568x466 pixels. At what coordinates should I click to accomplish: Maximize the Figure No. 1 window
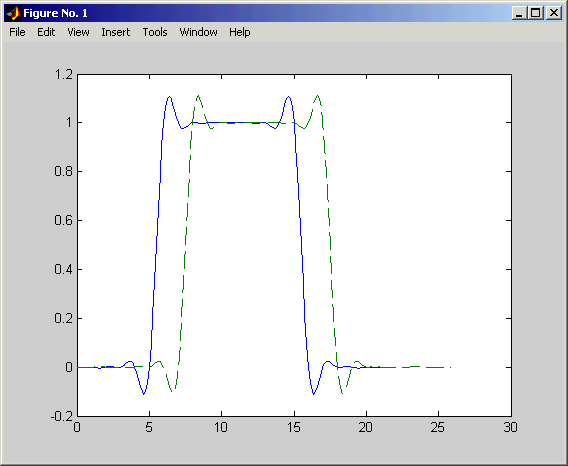click(536, 13)
